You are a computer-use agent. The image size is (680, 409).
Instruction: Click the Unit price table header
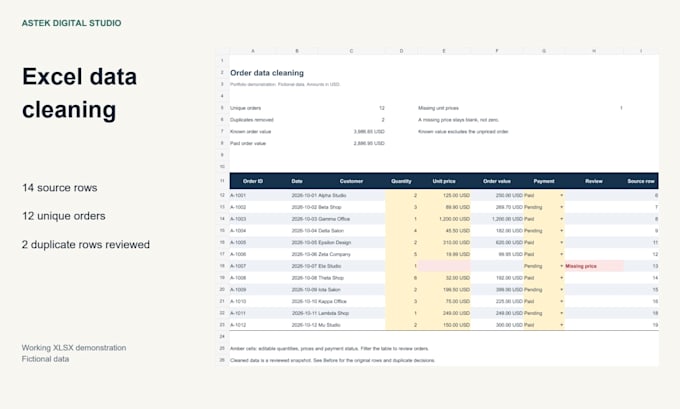(444, 181)
